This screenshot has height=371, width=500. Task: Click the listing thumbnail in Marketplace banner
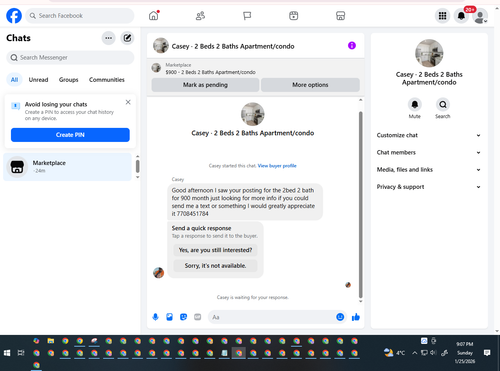[x=156, y=68]
